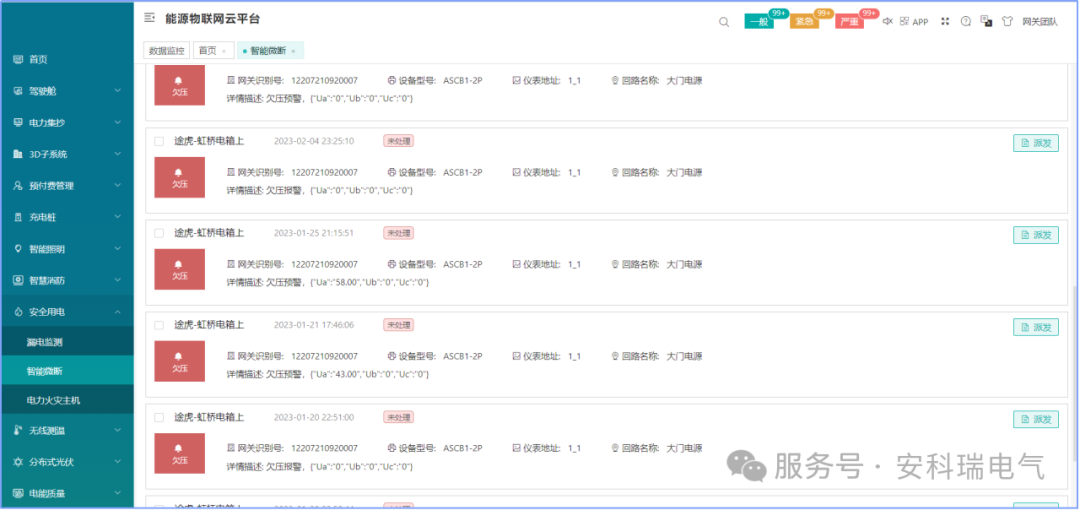Expand the 驾驶舱 sidebar menu
The height and width of the screenshot is (510, 1080).
pos(118,91)
